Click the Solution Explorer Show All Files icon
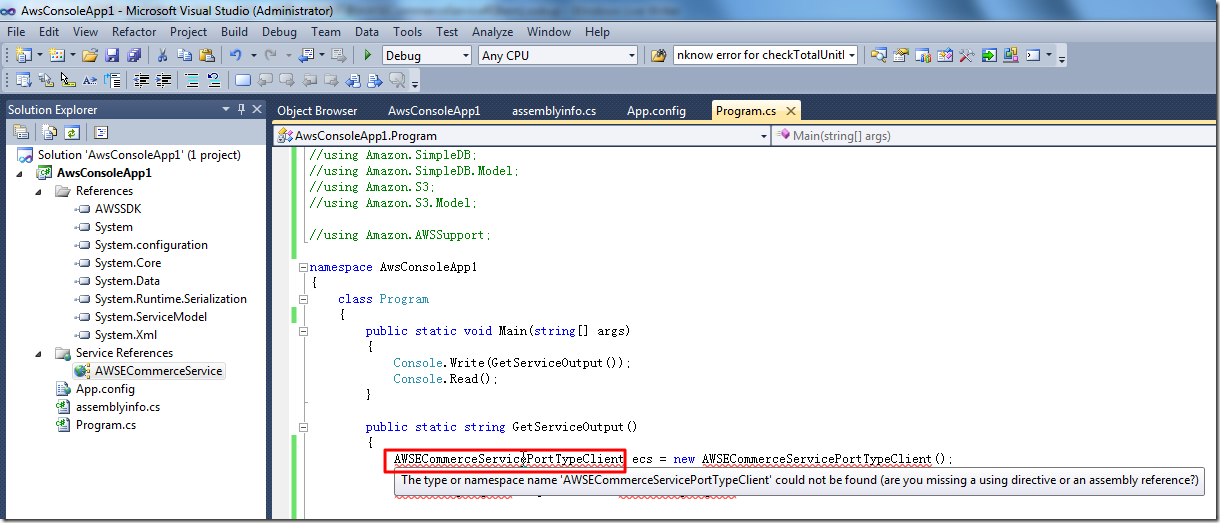Screen dimensions: 1220x523 50,132
